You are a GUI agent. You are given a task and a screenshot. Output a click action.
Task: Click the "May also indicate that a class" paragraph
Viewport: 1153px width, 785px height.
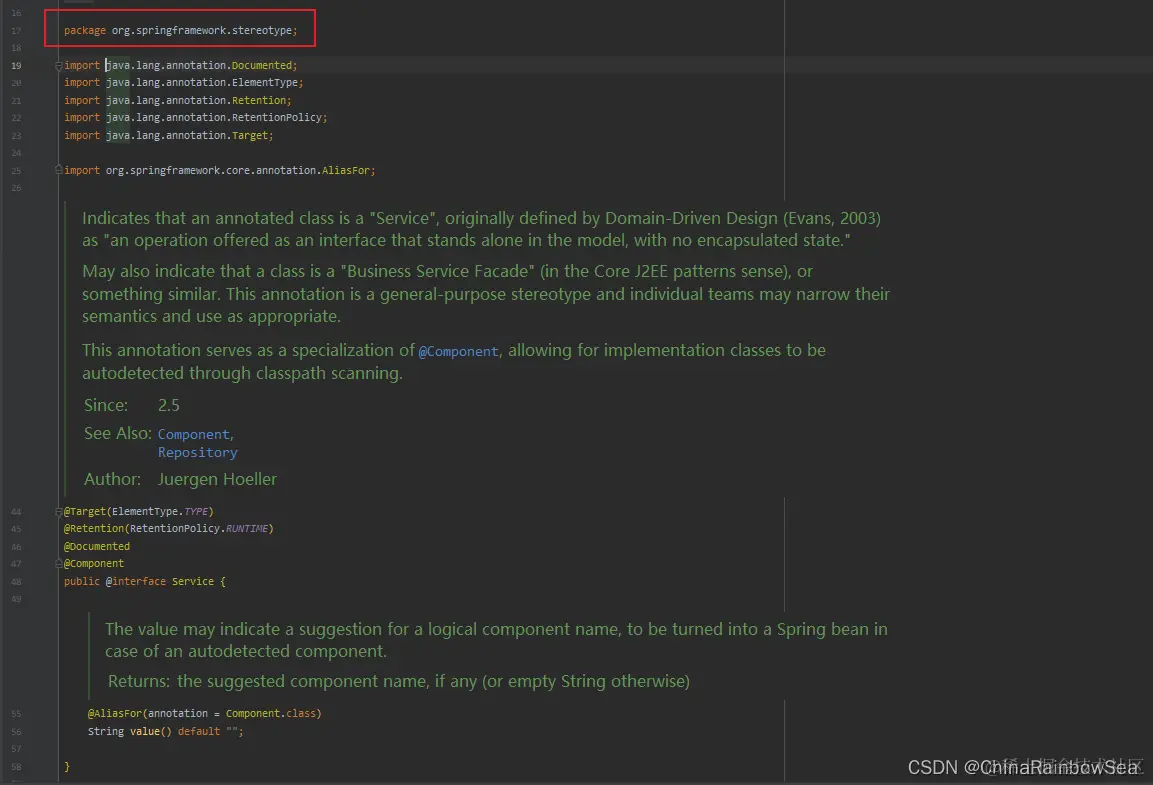tap(486, 294)
